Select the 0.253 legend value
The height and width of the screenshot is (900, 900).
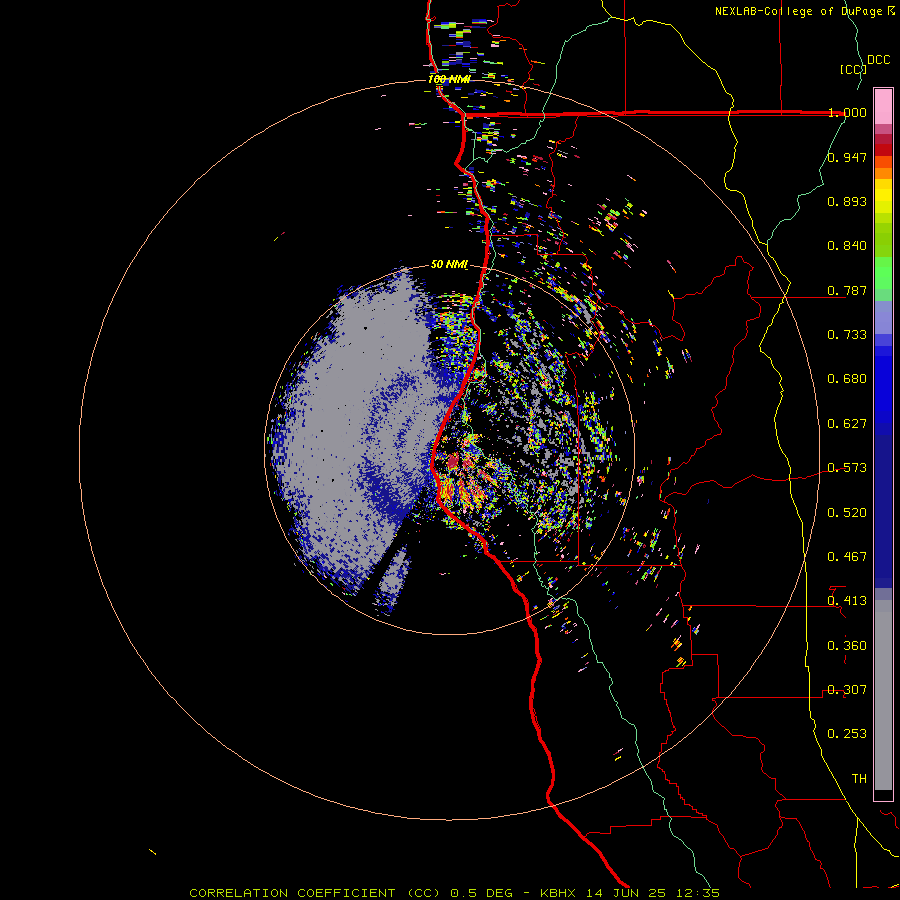pos(847,734)
